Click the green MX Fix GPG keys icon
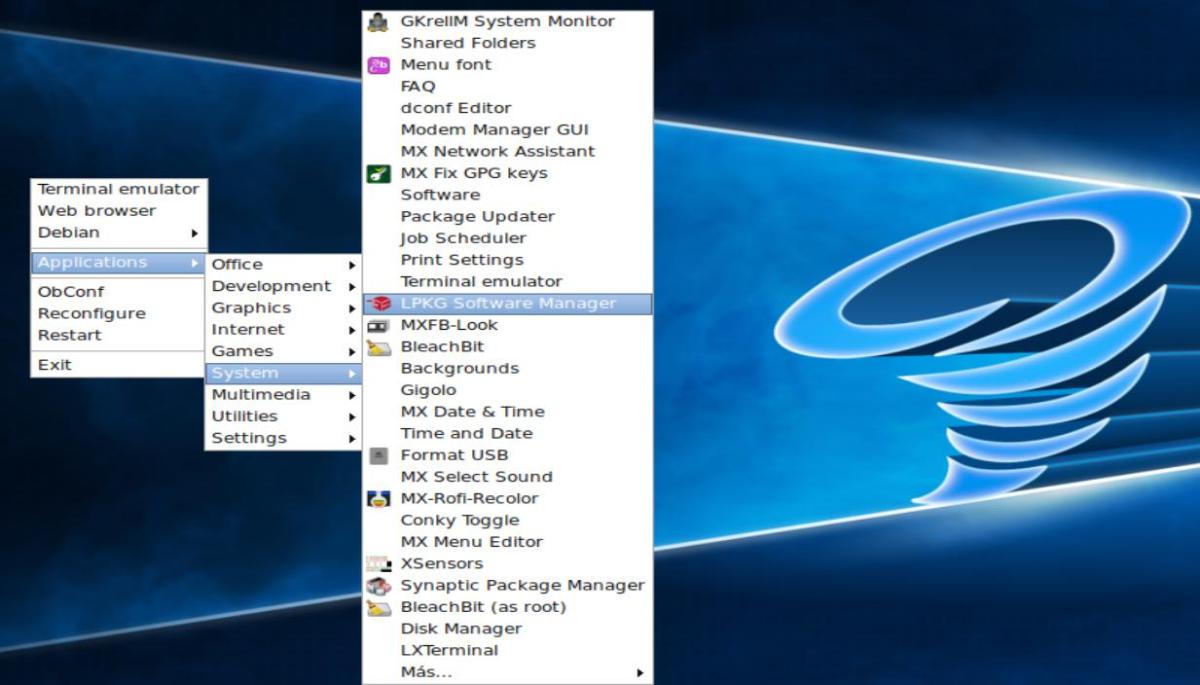1200x685 pixels. coord(378,173)
